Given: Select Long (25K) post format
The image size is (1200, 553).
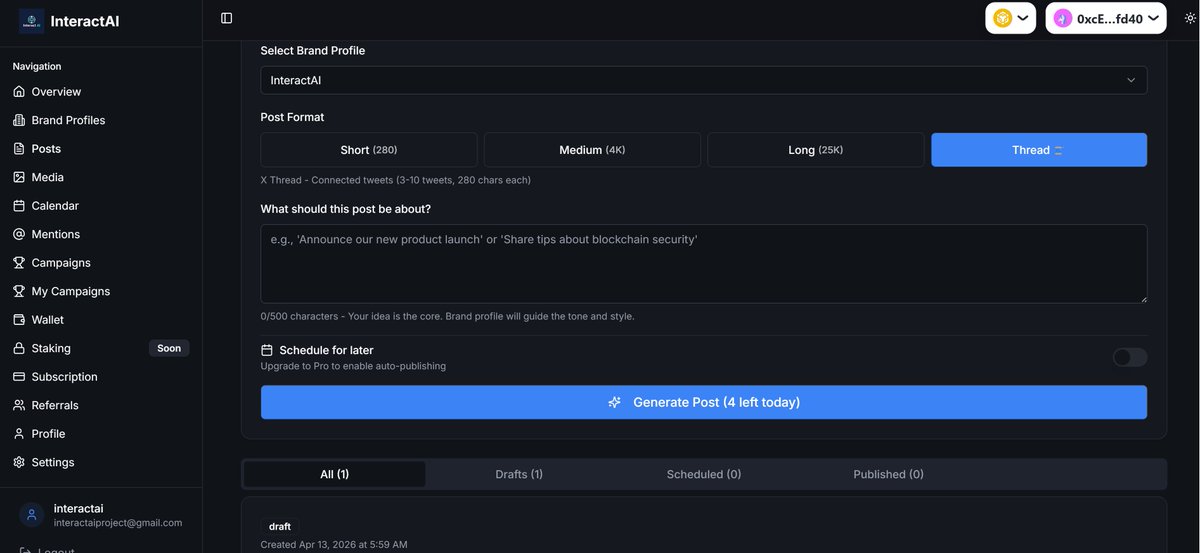Looking at the screenshot, I should click(816, 150).
